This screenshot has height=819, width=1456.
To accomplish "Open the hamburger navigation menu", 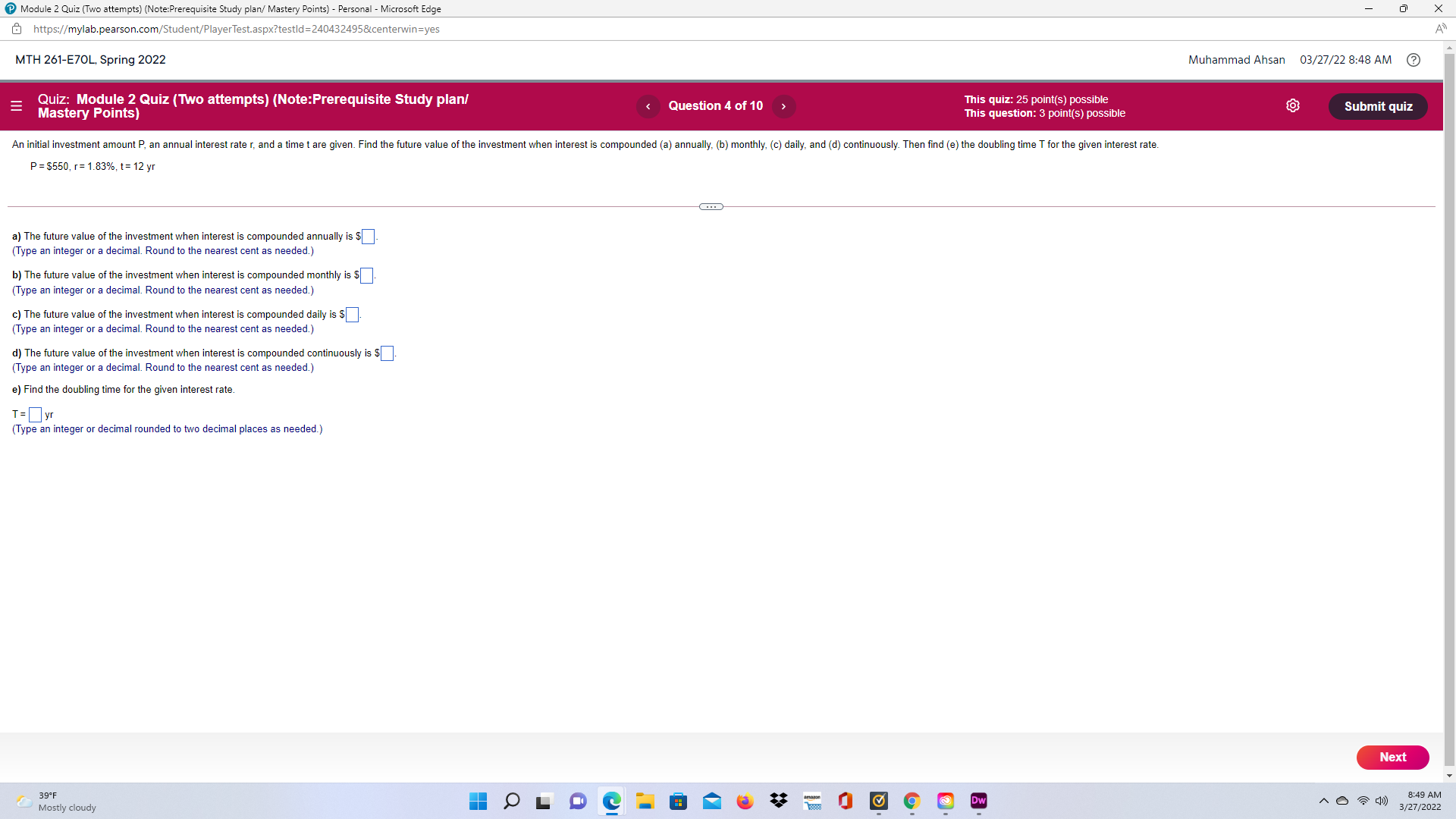I will click(17, 106).
